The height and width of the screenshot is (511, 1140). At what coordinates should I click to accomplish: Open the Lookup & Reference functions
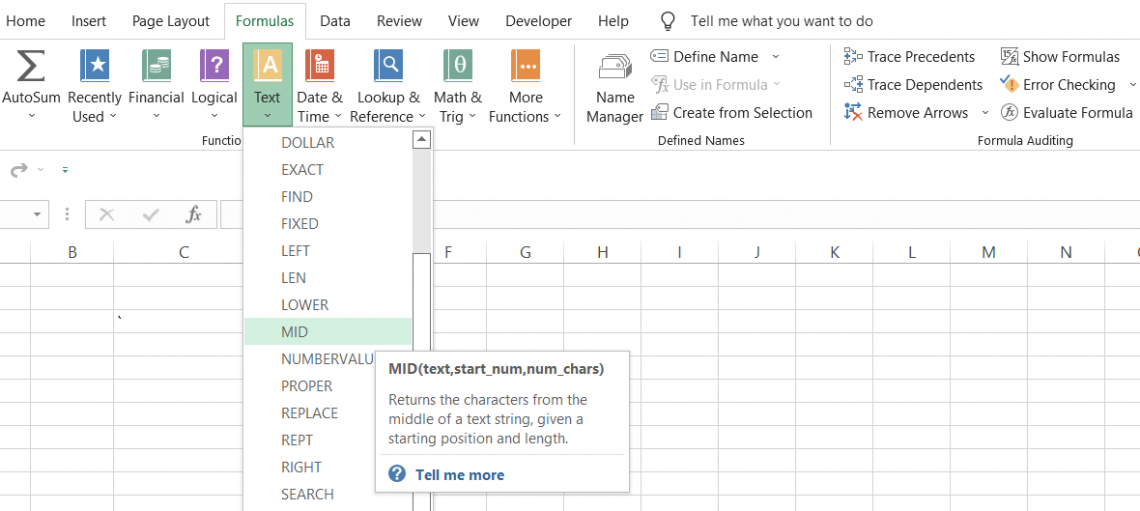[388, 68]
